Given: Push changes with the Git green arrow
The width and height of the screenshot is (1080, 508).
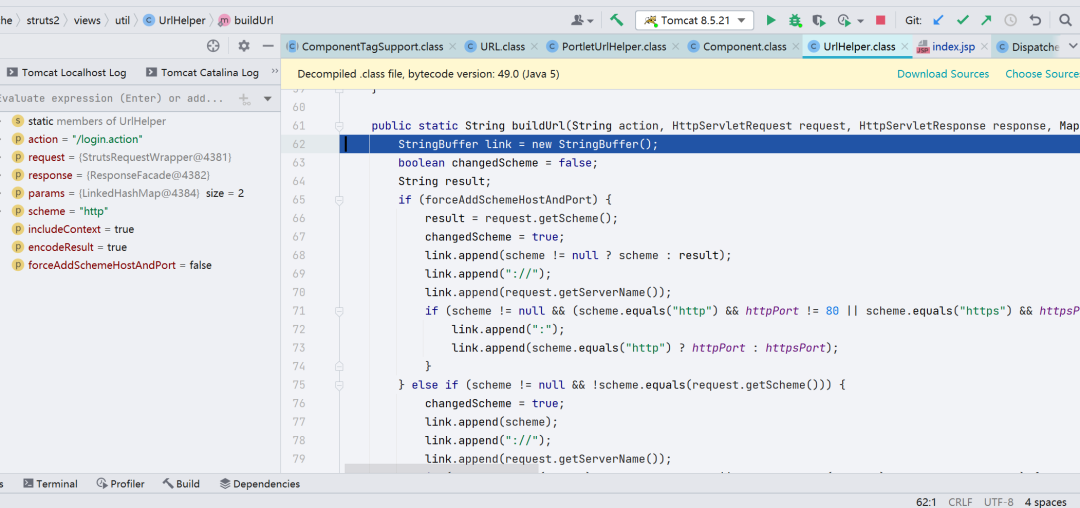Looking at the screenshot, I should (x=986, y=20).
